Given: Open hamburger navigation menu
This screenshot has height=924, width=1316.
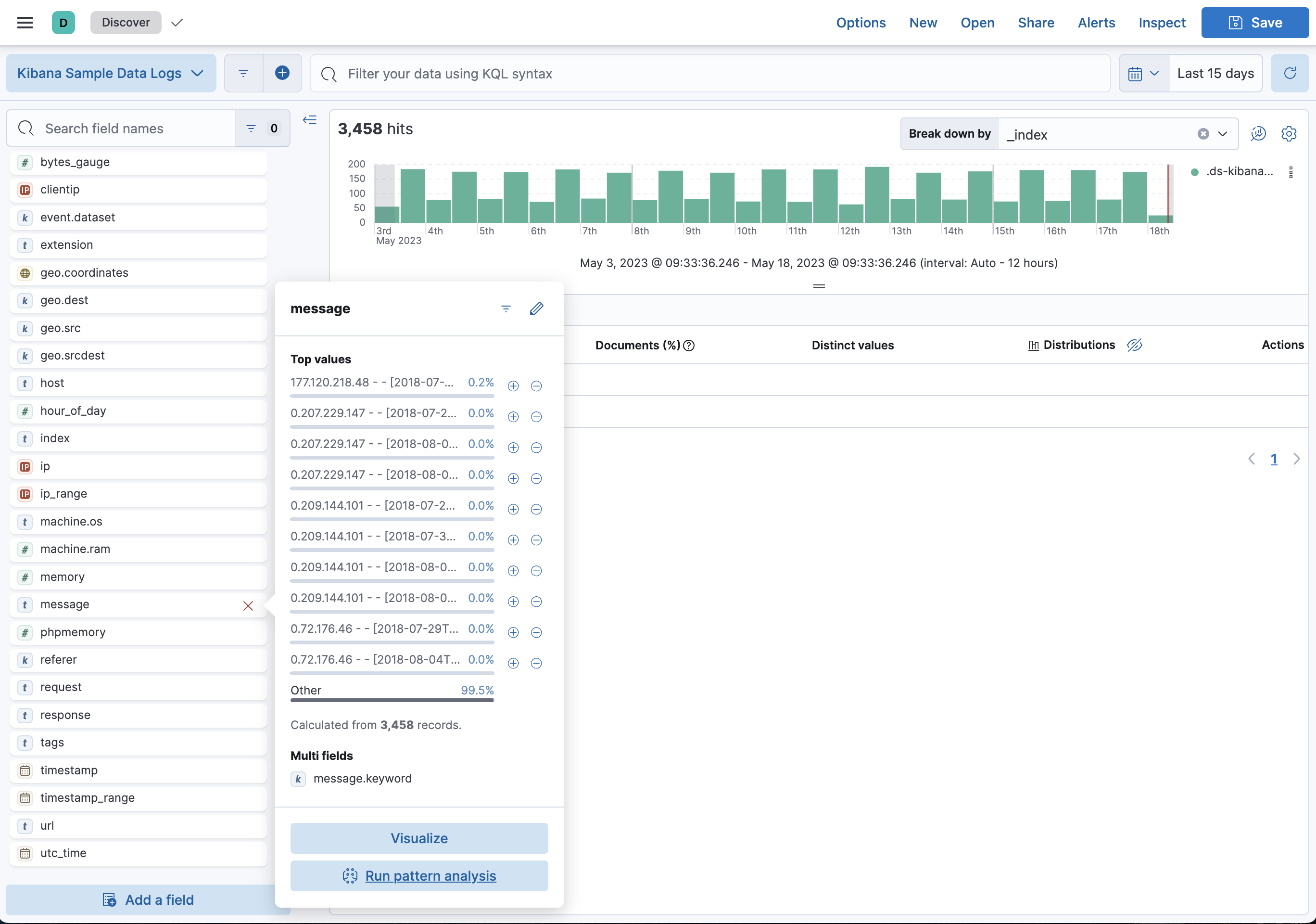Looking at the screenshot, I should tap(25, 22).
